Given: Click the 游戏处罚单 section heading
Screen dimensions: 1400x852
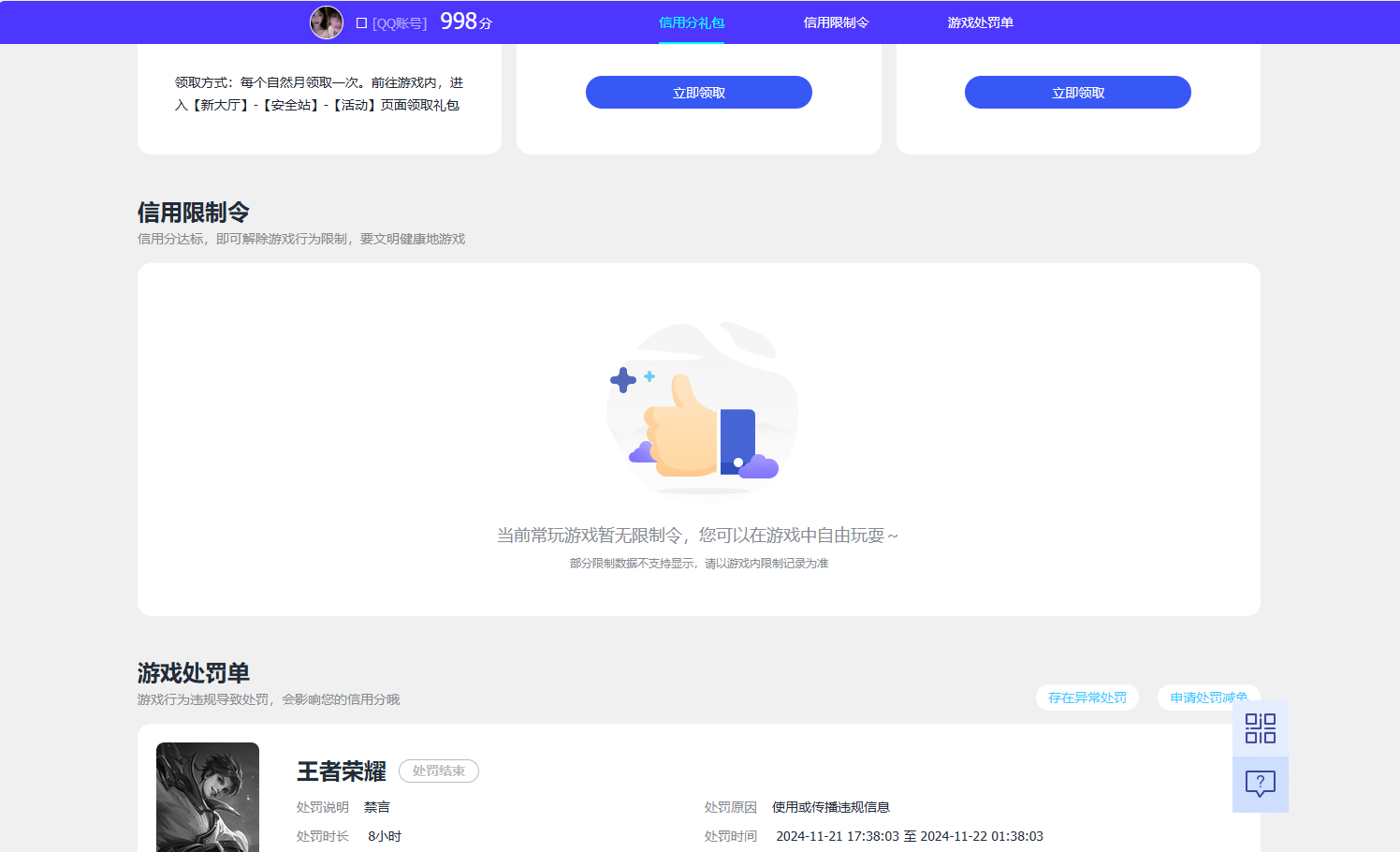Looking at the screenshot, I should point(194,673).
